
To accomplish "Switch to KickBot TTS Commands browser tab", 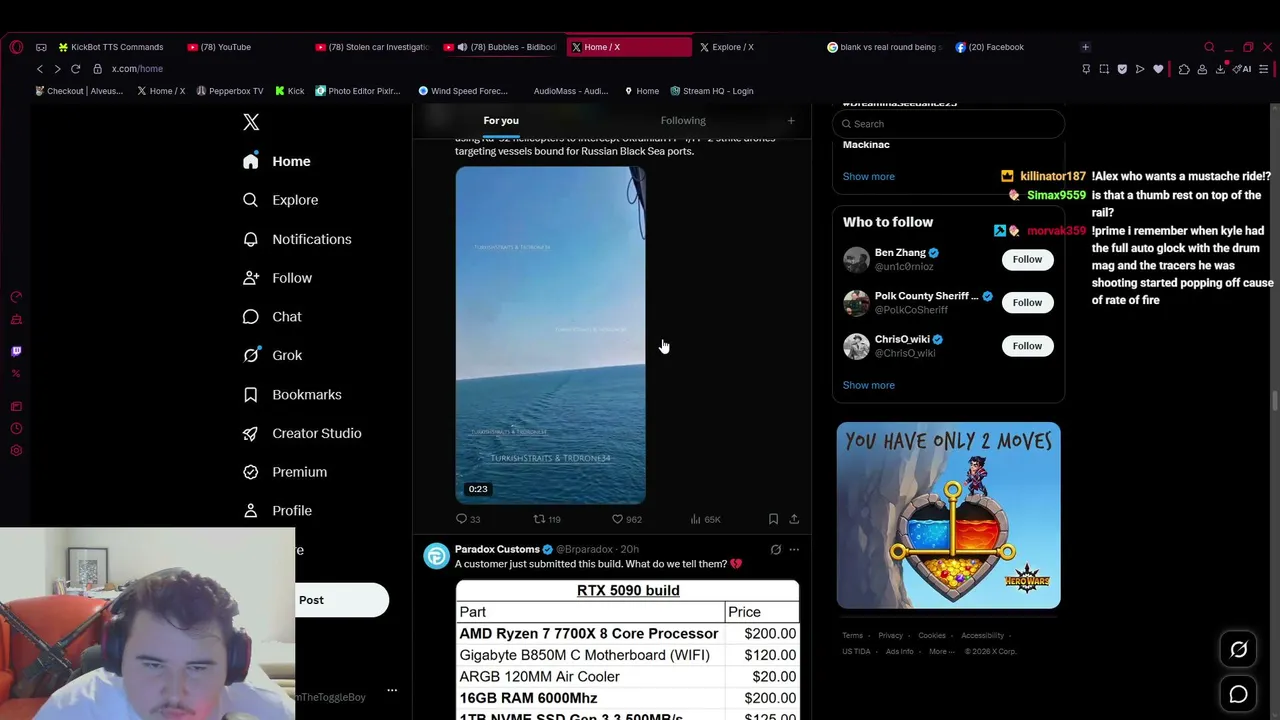I will [x=111, y=47].
